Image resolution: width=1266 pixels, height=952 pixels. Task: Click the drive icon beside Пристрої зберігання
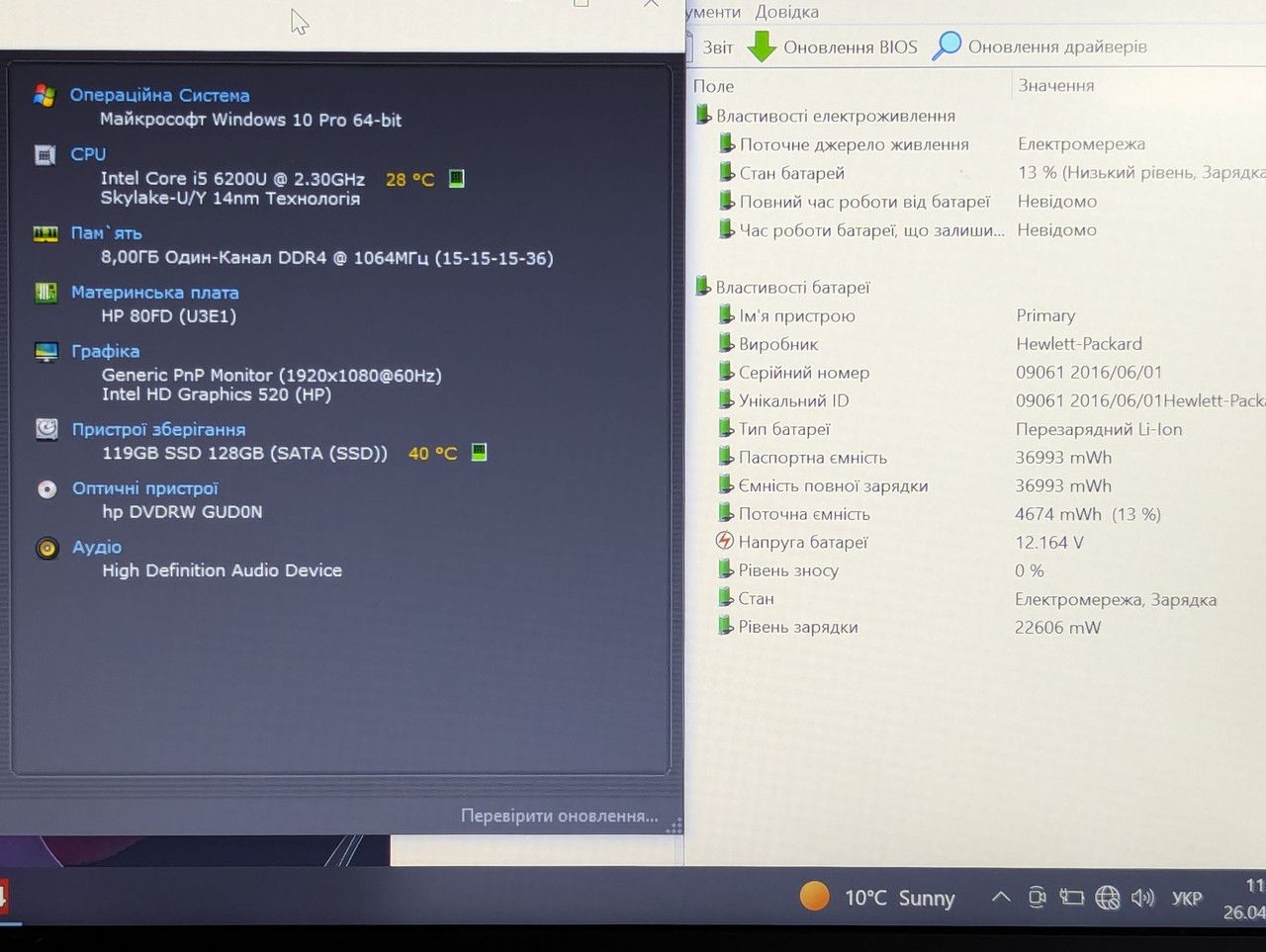pos(46,429)
